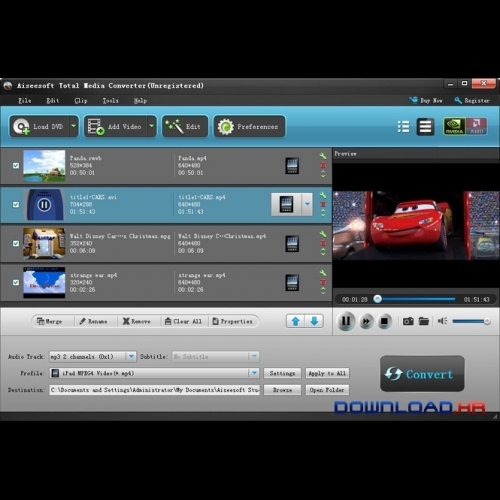The width and height of the screenshot is (500, 500).
Task: Open the Audio Track dropdown
Action: (131, 357)
